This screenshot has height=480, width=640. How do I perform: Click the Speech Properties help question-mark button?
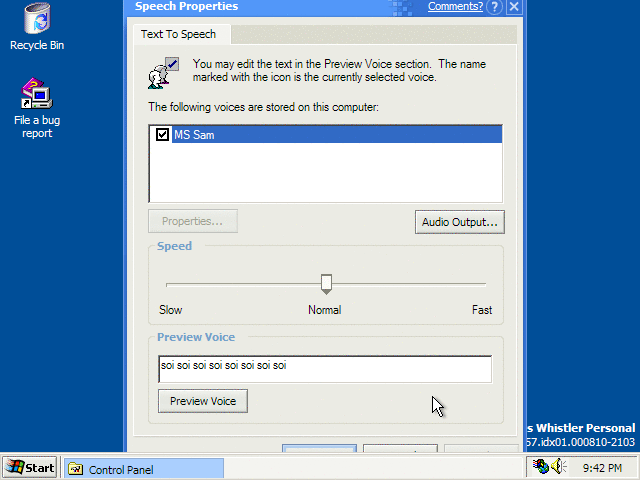(494, 7)
